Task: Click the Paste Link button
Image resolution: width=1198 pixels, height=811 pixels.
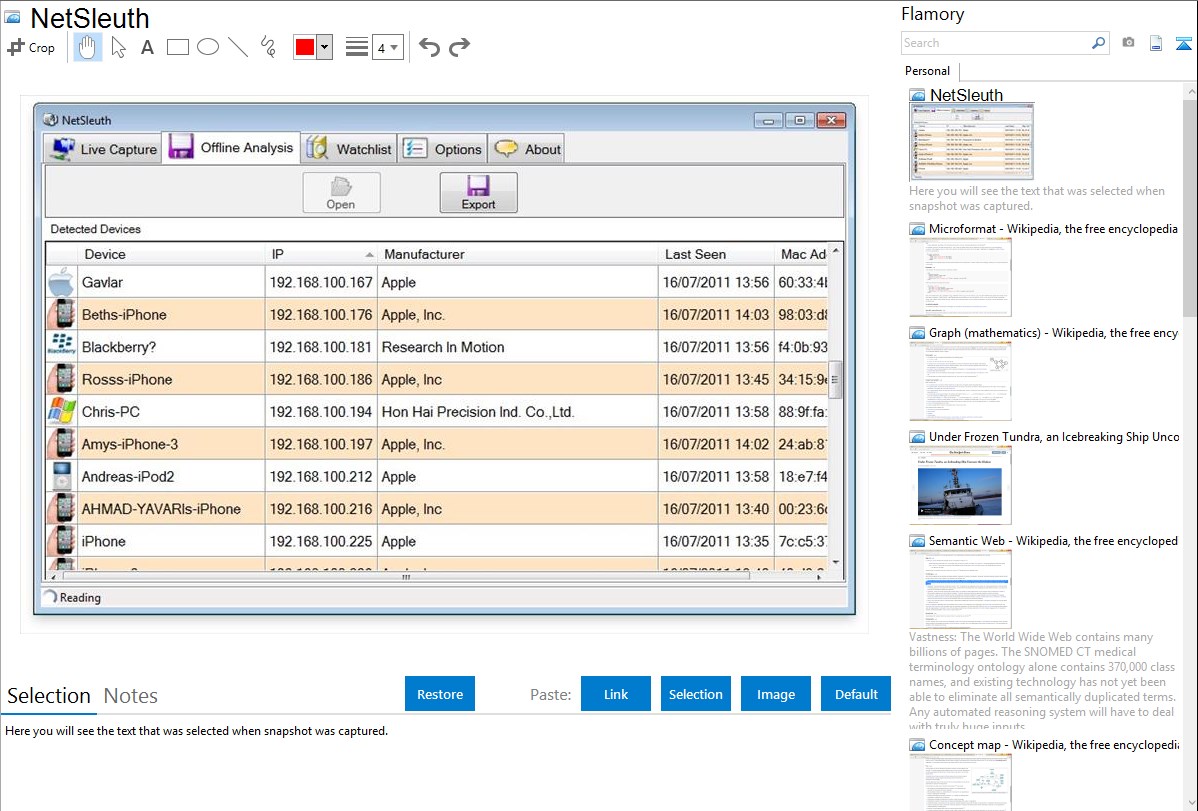Action: [x=616, y=694]
